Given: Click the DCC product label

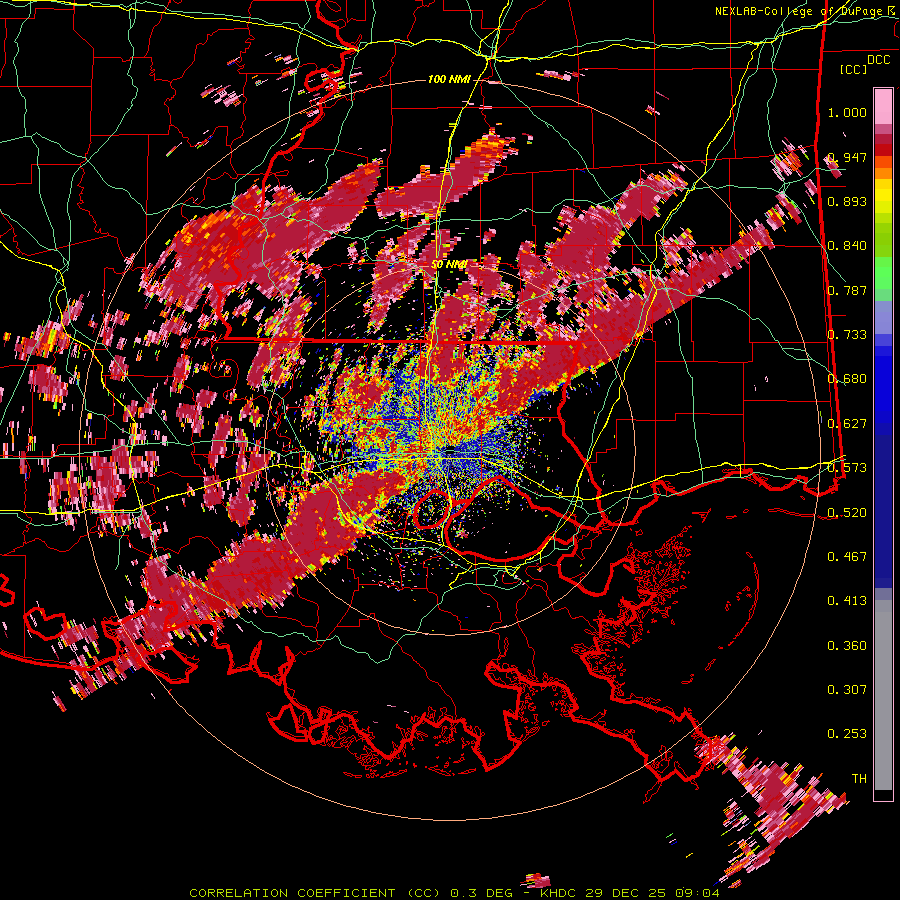Looking at the screenshot, I should tap(878, 59).
